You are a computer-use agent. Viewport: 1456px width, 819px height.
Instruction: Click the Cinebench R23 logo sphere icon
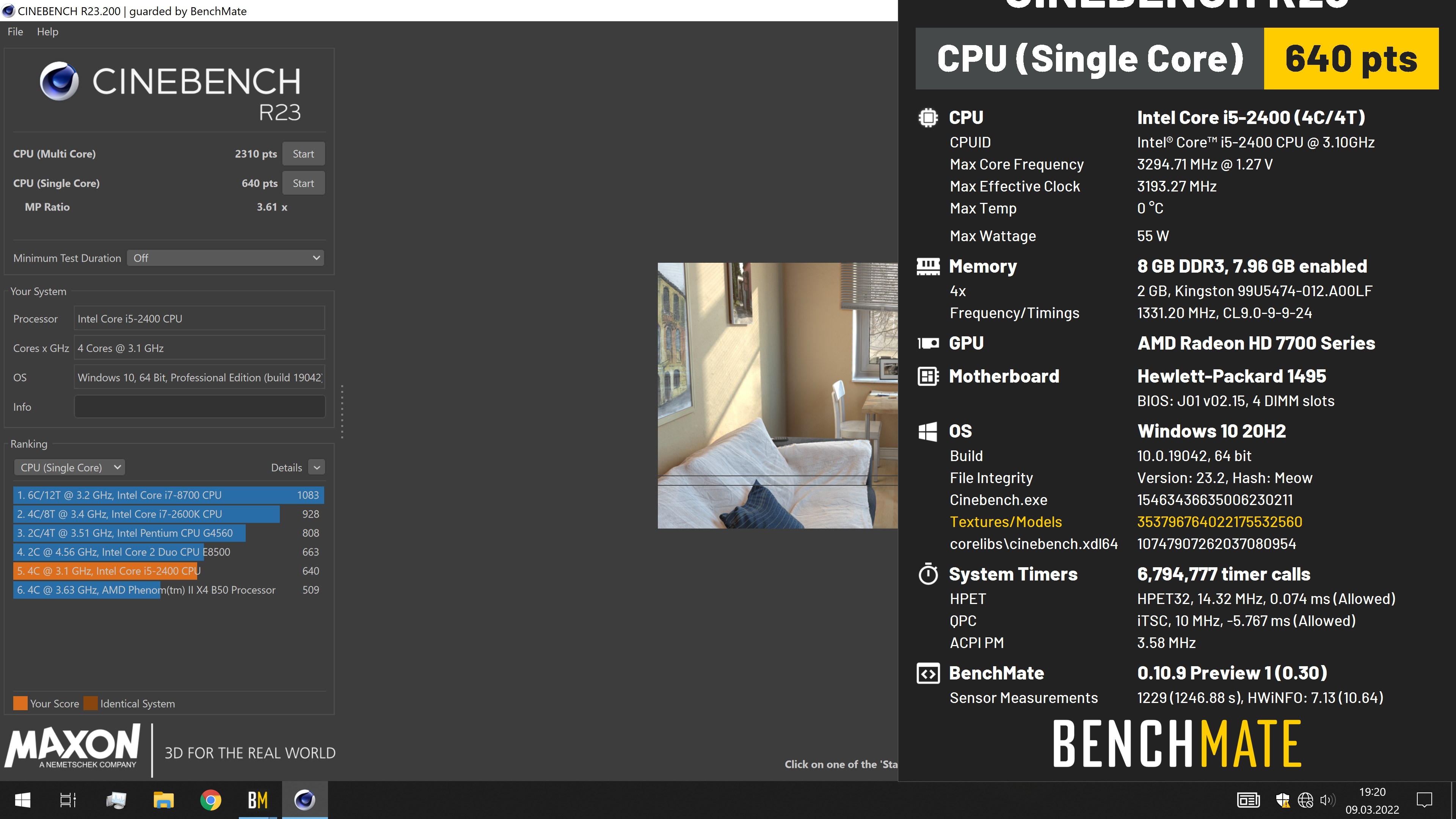tap(59, 81)
